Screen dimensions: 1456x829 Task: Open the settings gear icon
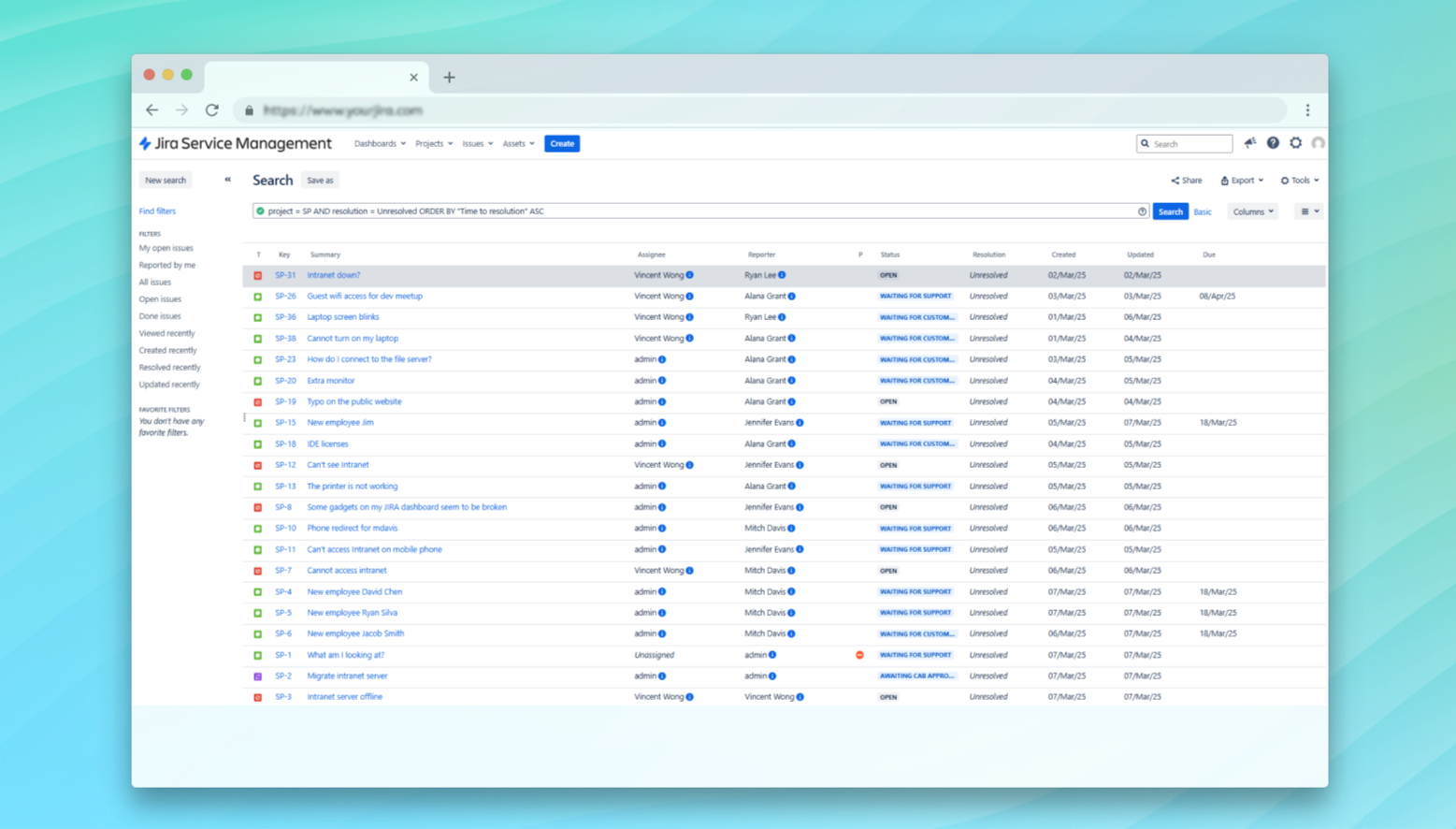point(1295,143)
